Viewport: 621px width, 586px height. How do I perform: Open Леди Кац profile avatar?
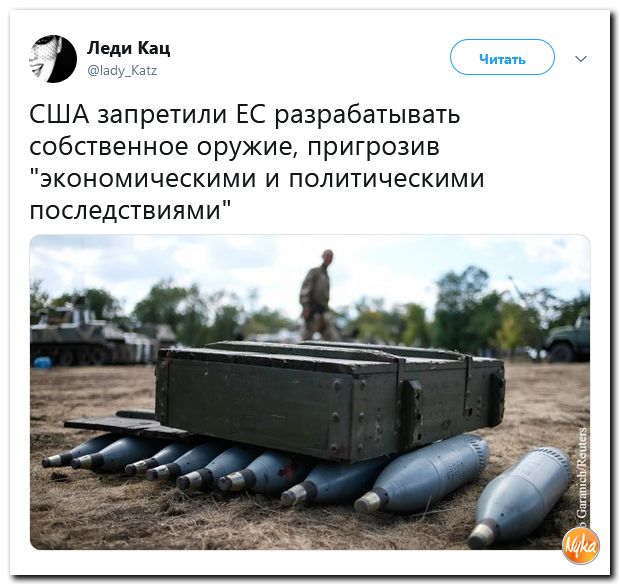tap(53, 59)
